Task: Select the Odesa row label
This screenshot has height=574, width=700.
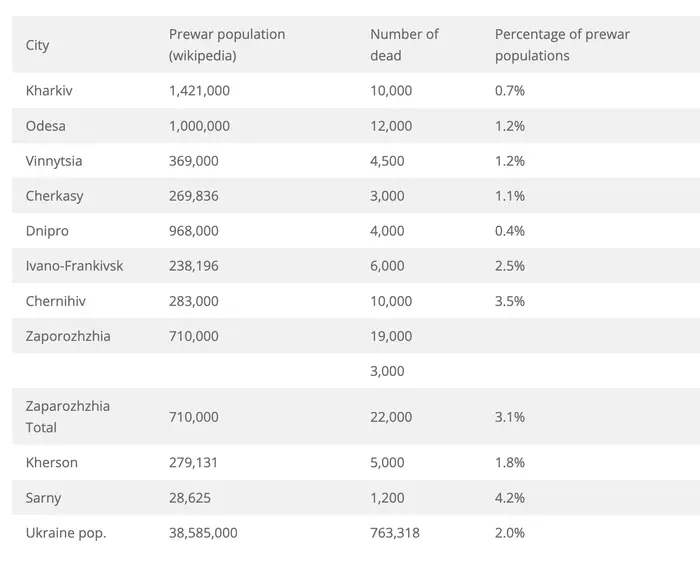Action: pyautogui.click(x=46, y=126)
